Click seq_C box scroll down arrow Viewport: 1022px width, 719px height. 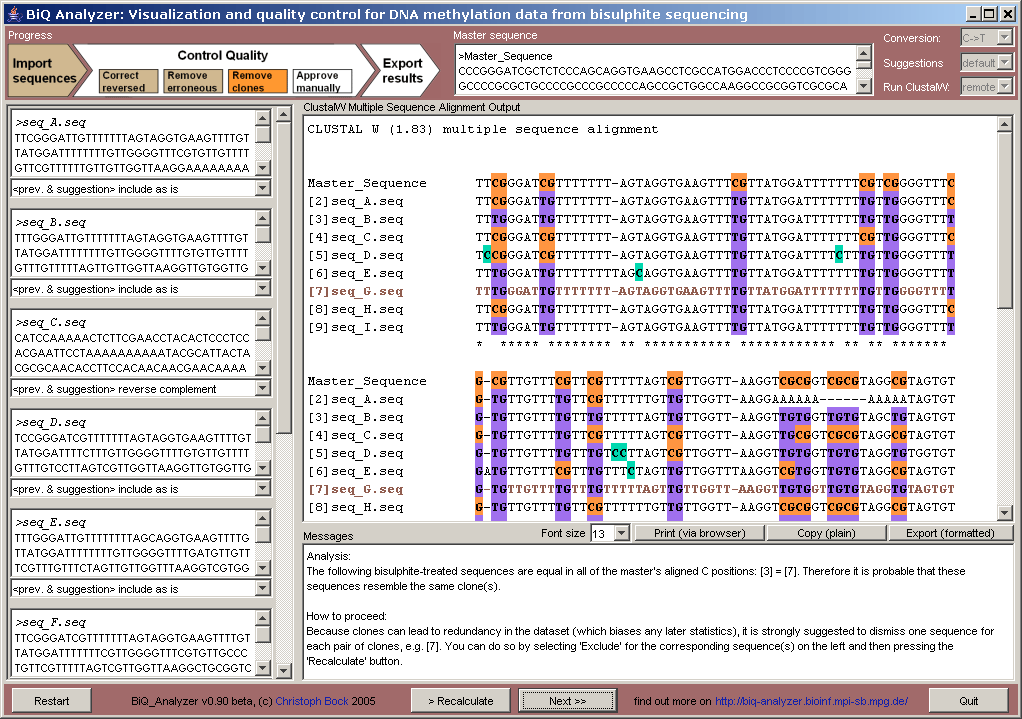263,368
